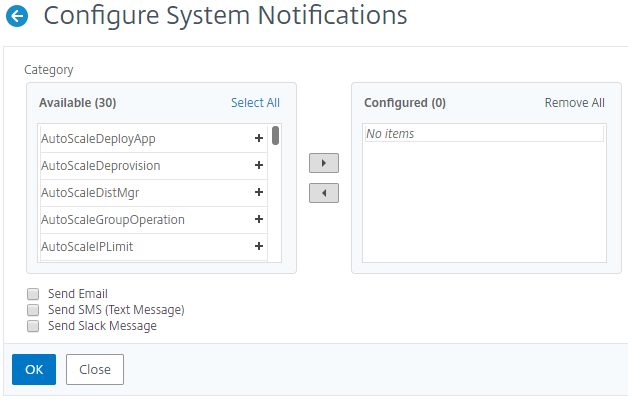Check the Send Slack Message option

coord(33,326)
